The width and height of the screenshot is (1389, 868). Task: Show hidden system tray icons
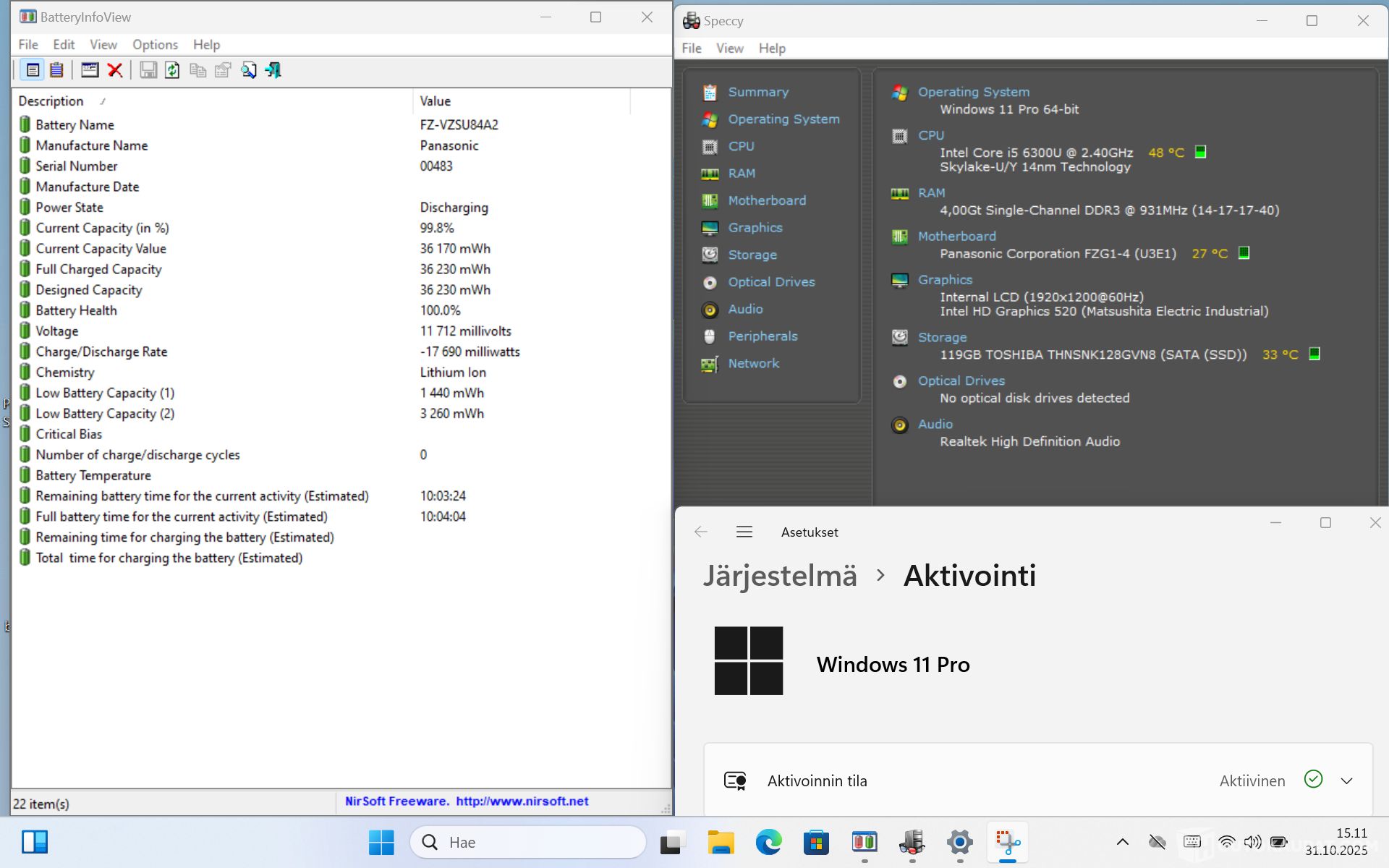pyautogui.click(x=1122, y=842)
